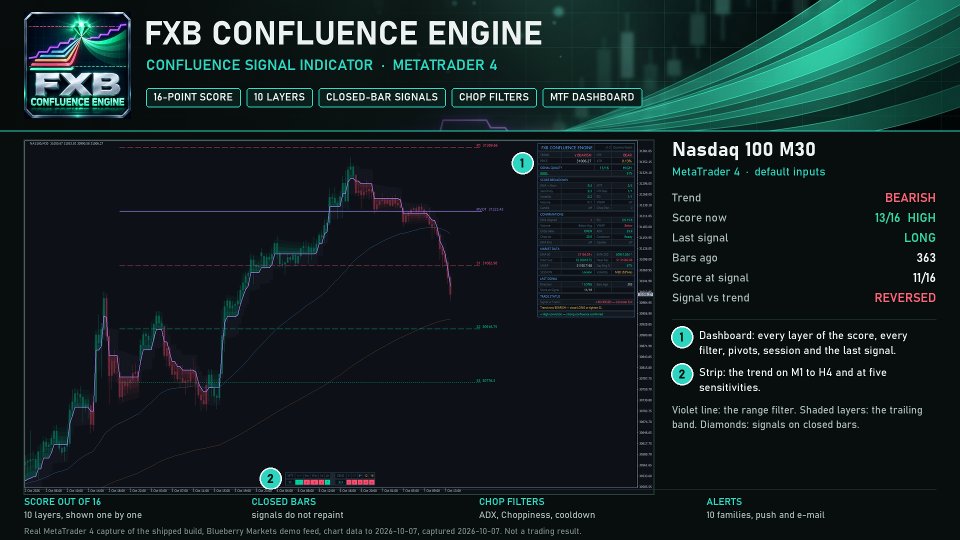
Task: Click the 363 bars value
Action: click(x=926, y=258)
